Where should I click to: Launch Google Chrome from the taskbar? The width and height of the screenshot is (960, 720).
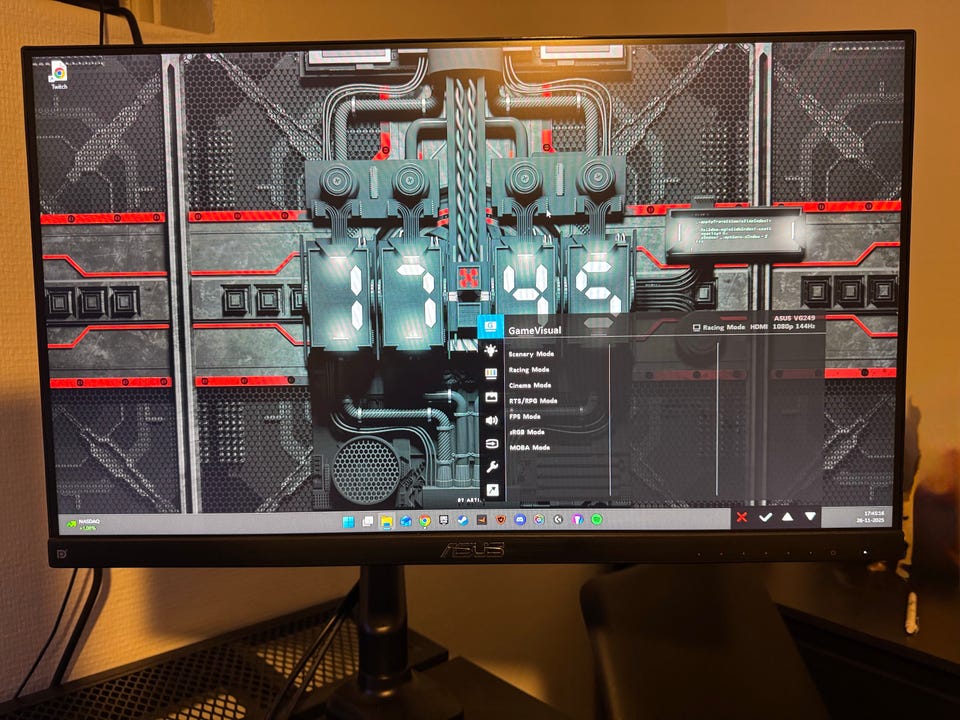pos(424,521)
